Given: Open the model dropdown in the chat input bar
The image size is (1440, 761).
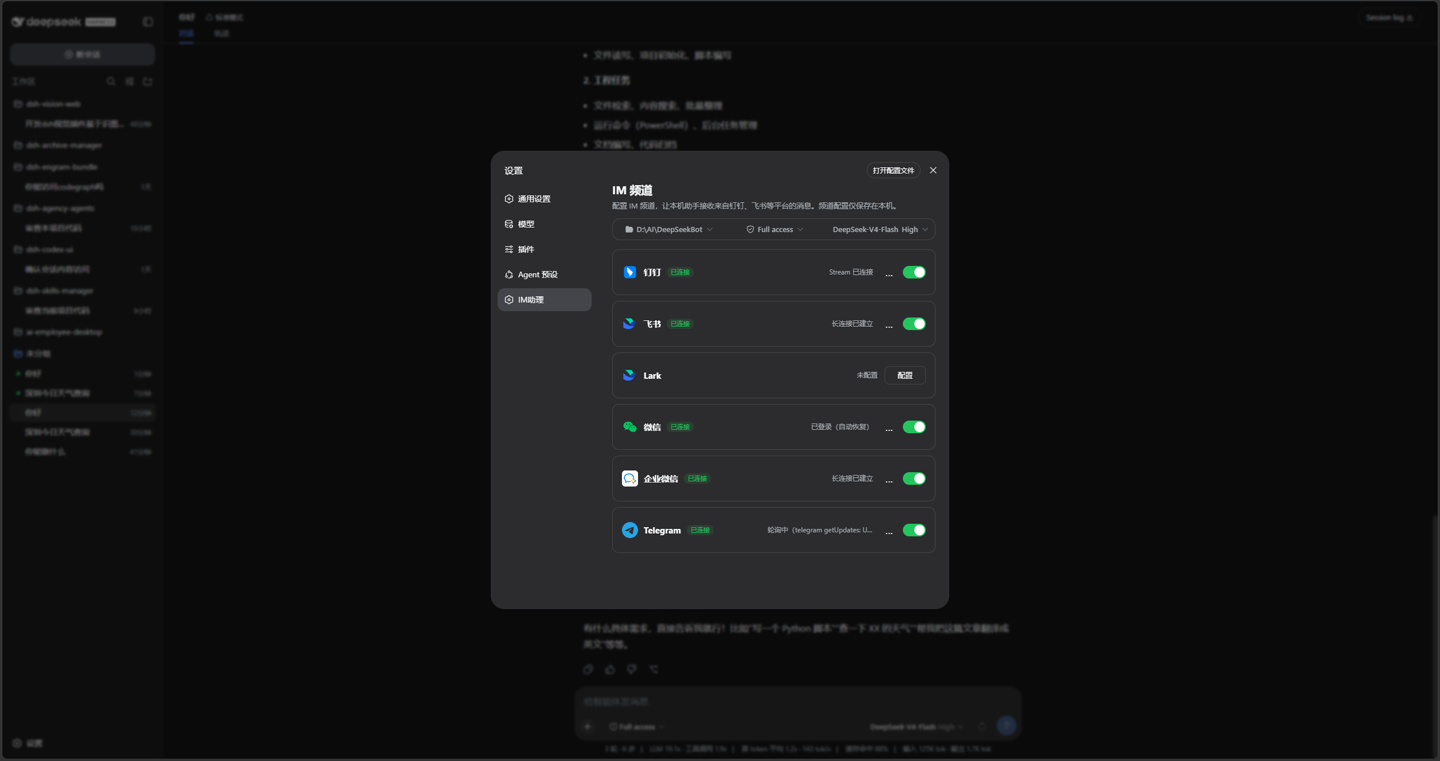Looking at the screenshot, I should 917,727.
